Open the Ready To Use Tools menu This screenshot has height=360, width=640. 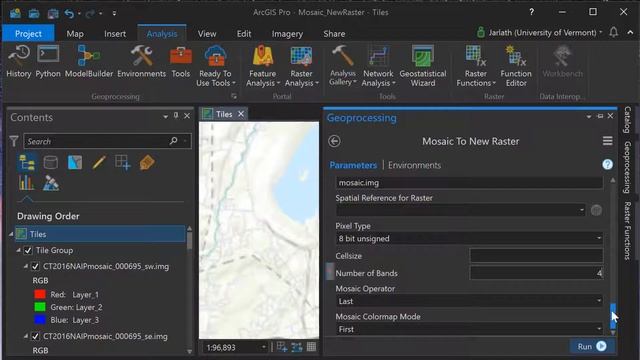click(216, 66)
